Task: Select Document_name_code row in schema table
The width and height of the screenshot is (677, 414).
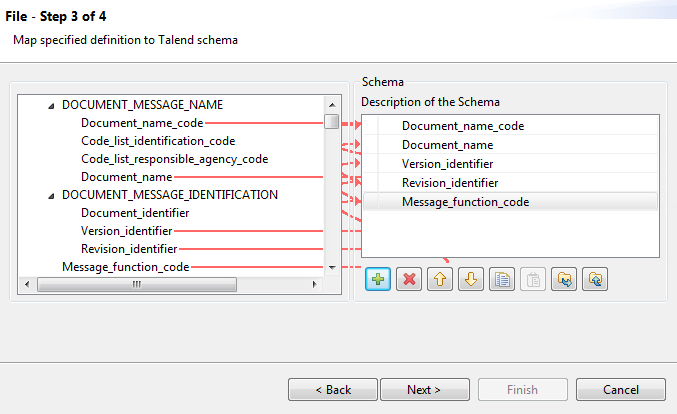Action: pyautogui.click(x=462, y=126)
